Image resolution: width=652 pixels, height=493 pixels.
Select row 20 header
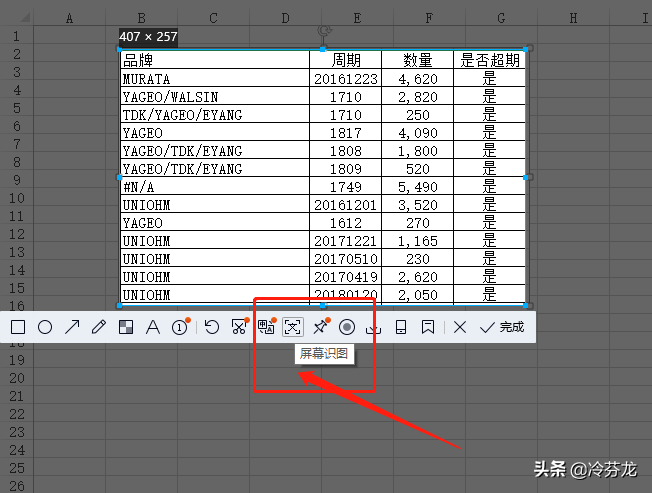pos(17,378)
